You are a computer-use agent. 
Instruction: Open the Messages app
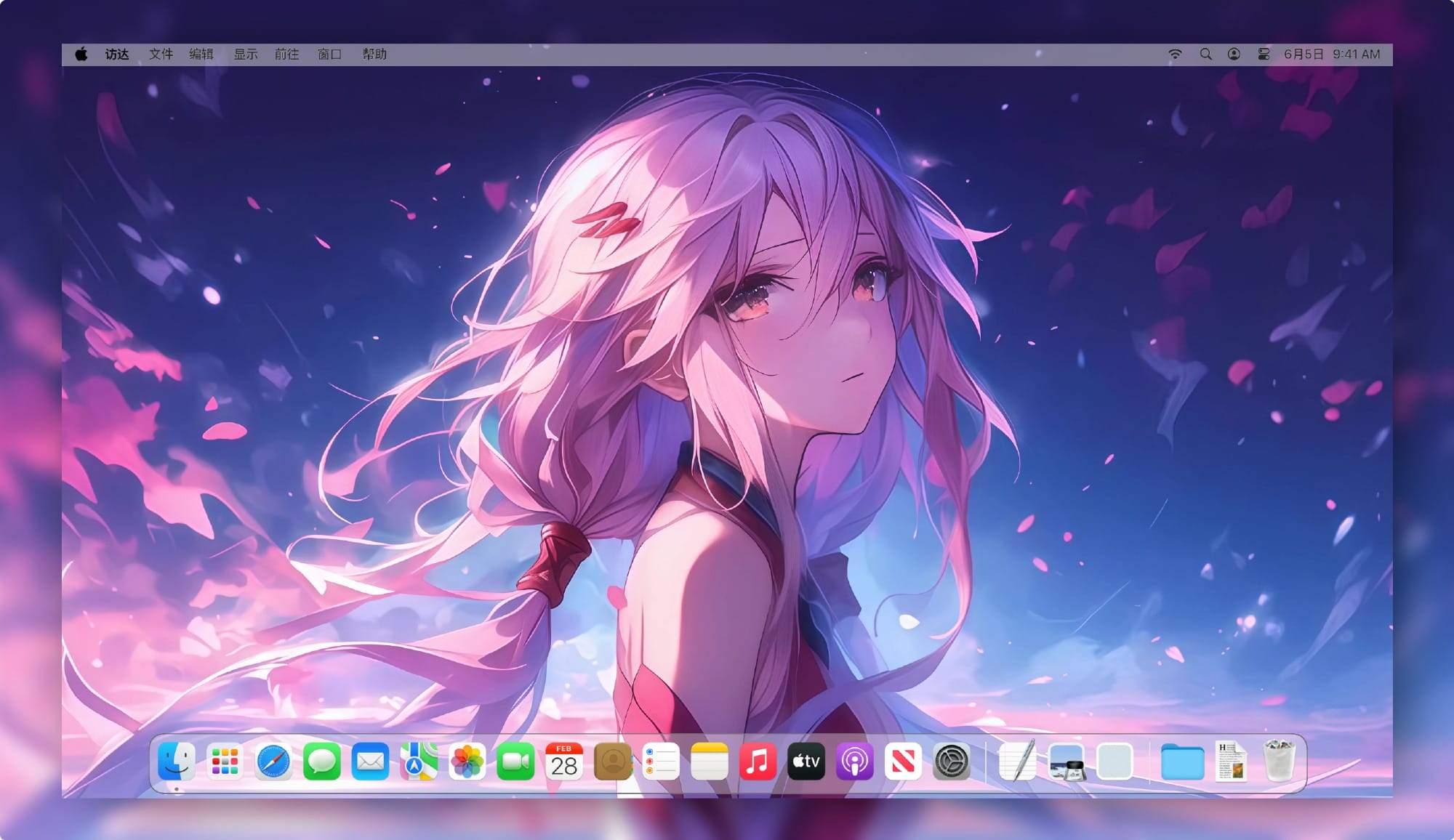coord(321,762)
